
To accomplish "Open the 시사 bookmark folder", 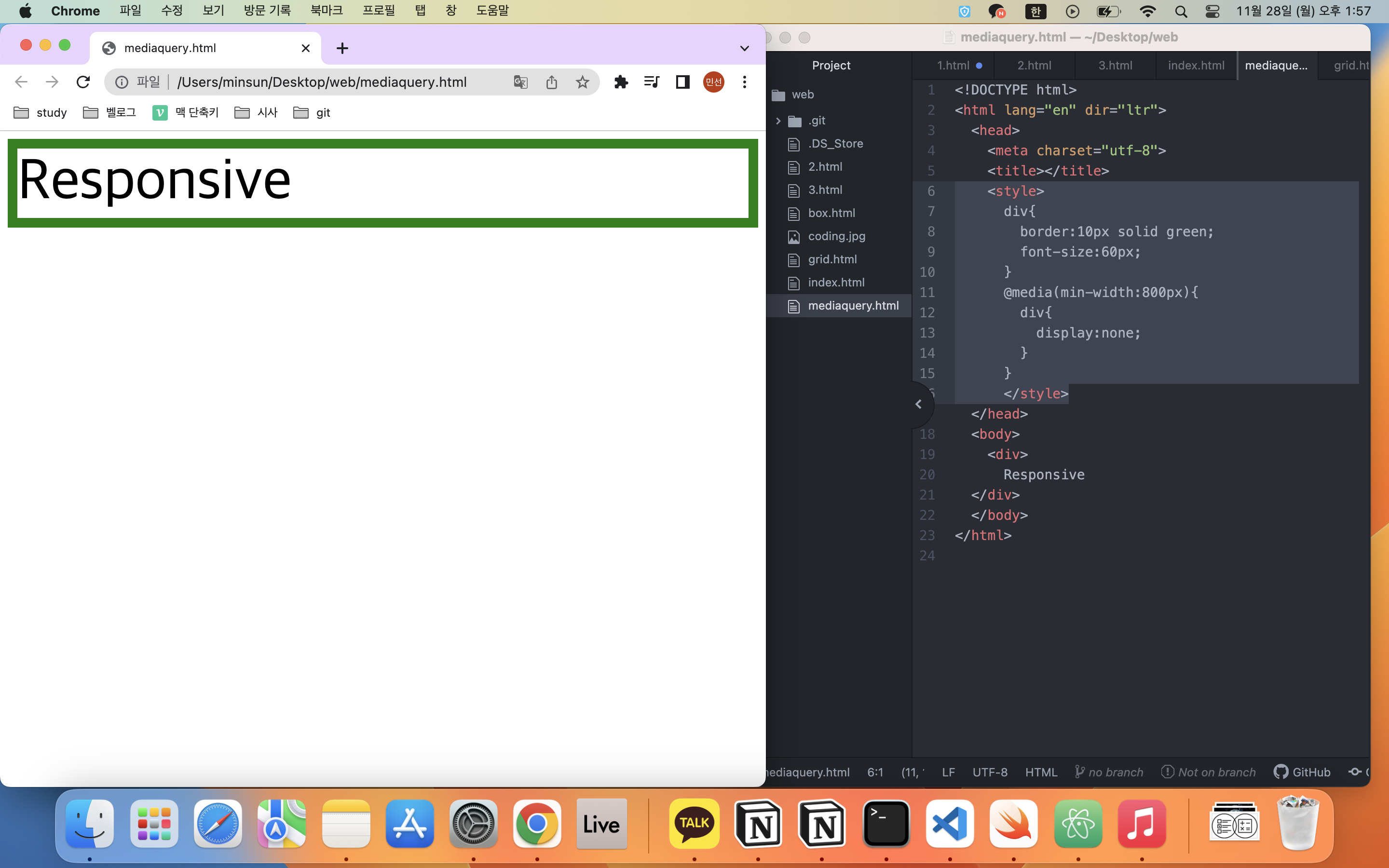I will (x=256, y=112).
